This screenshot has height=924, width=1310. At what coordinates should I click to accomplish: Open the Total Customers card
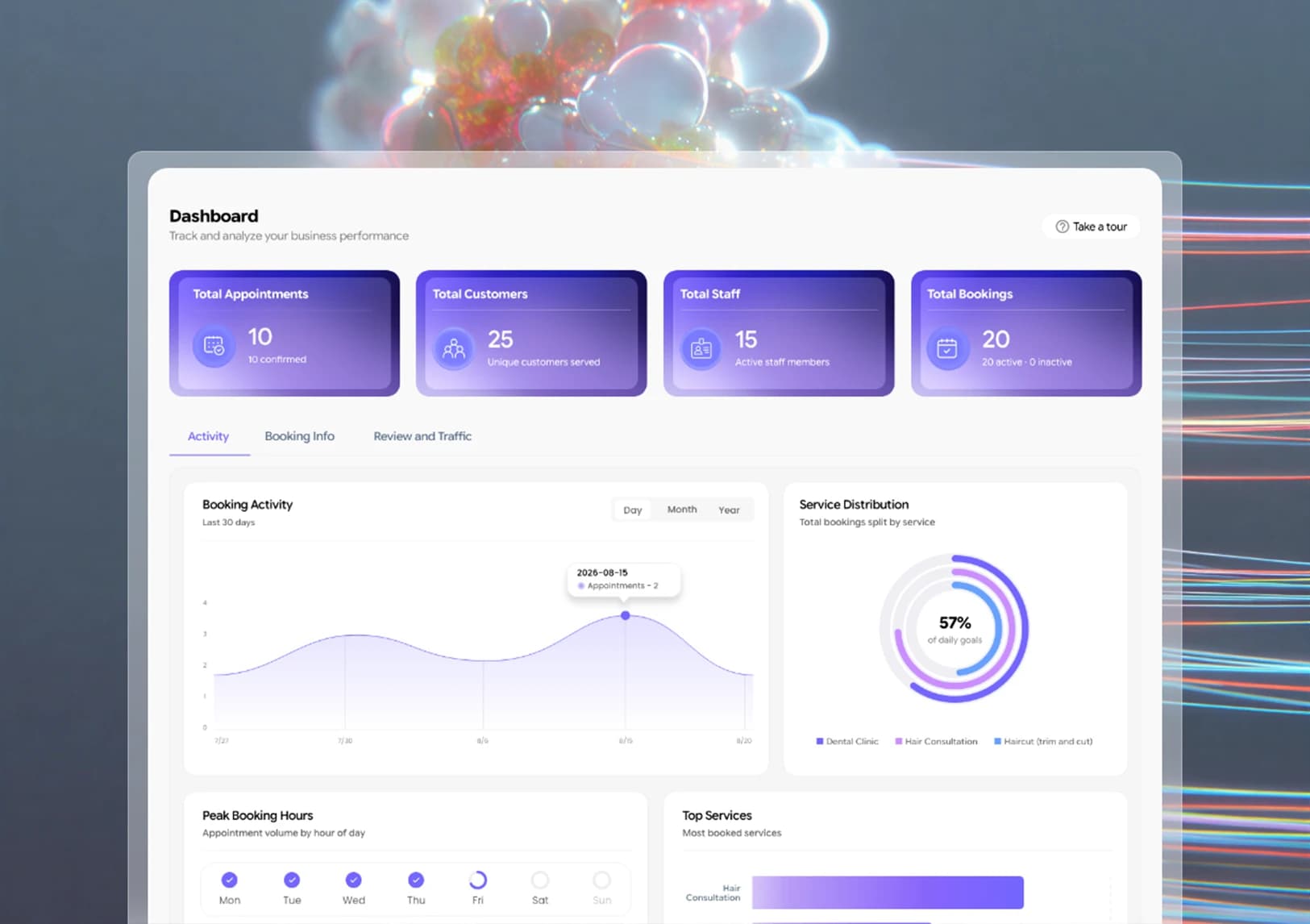(x=531, y=333)
